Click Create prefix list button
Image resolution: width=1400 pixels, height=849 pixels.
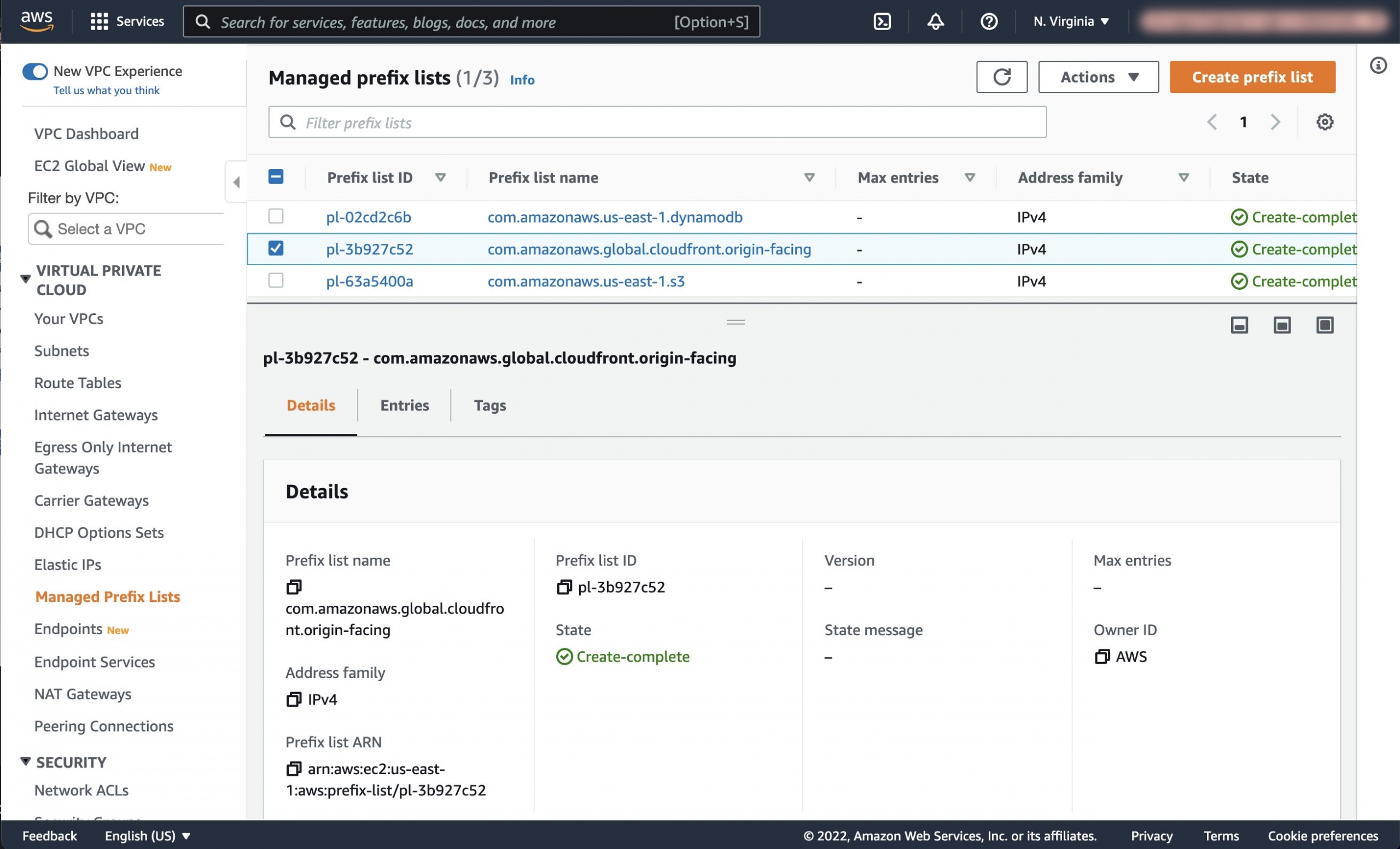pos(1252,77)
